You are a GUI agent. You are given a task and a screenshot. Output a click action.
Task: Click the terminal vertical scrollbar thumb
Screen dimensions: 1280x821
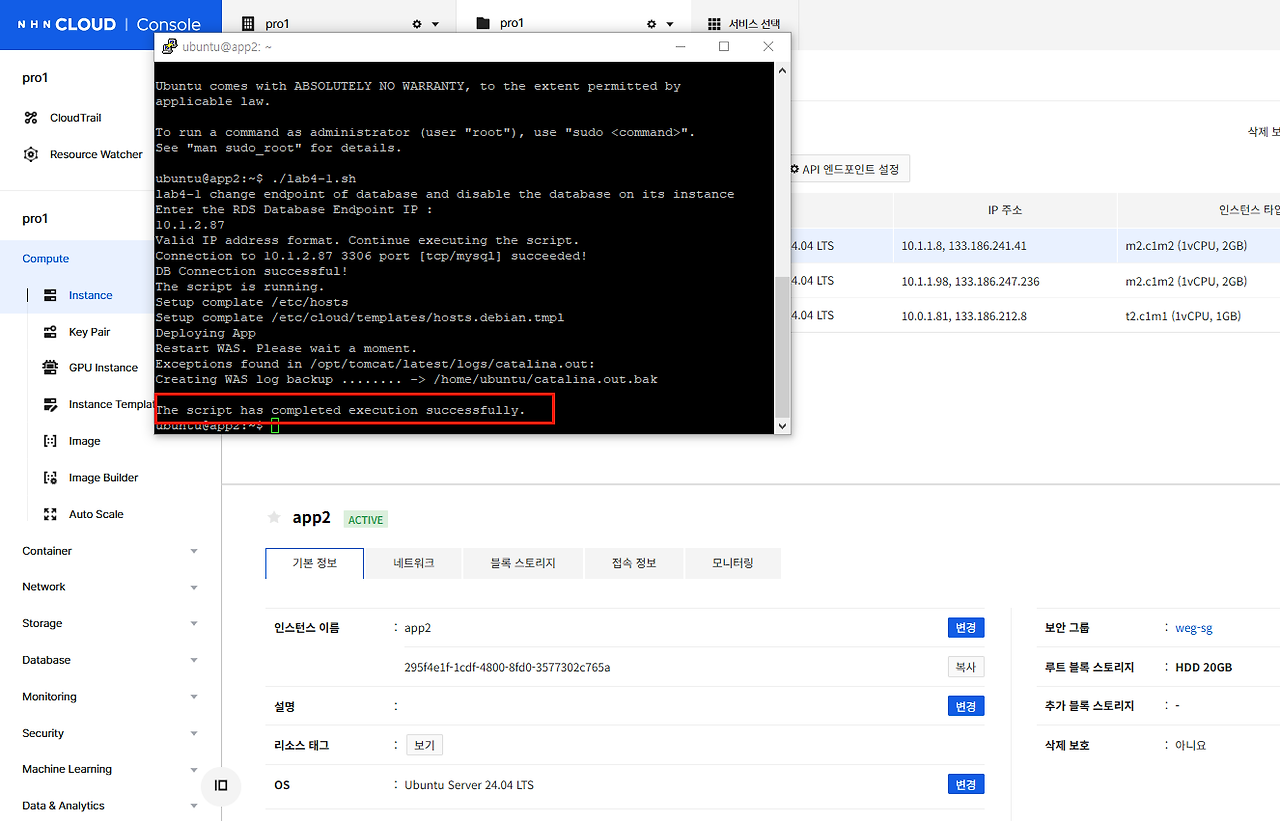pos(782,345)
